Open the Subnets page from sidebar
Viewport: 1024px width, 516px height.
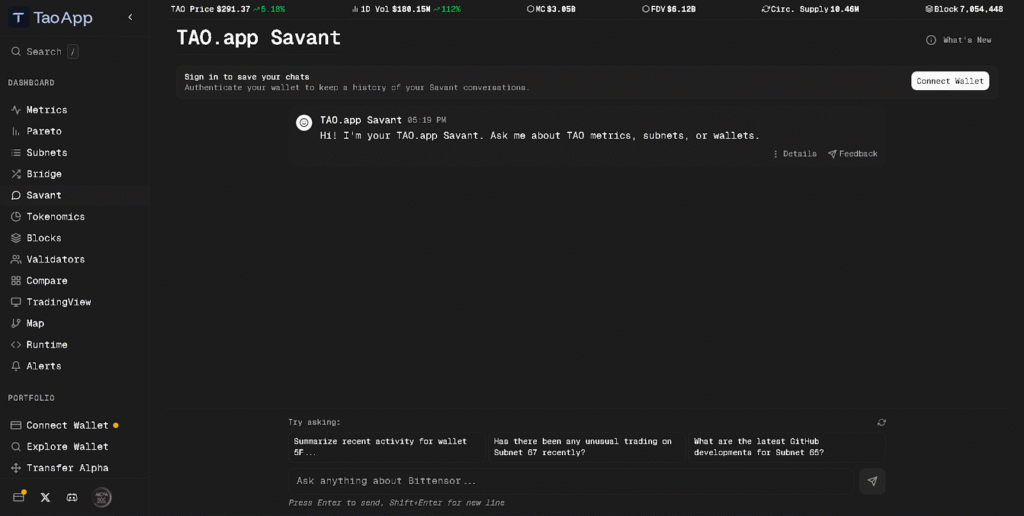(x=46, y=152)
